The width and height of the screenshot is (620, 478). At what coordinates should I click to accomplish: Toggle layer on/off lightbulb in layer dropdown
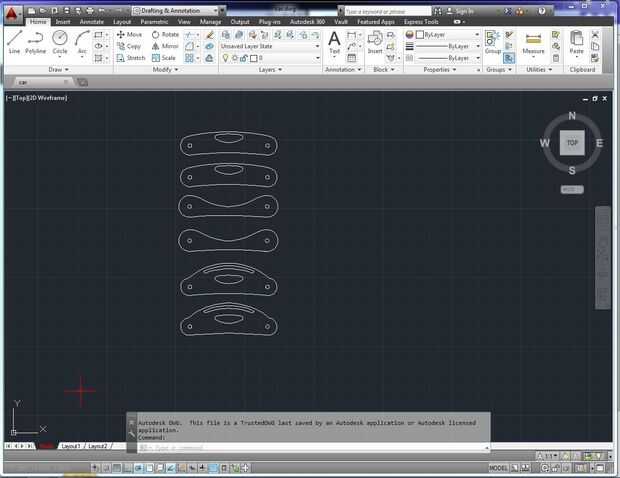(x=225, y=58)
